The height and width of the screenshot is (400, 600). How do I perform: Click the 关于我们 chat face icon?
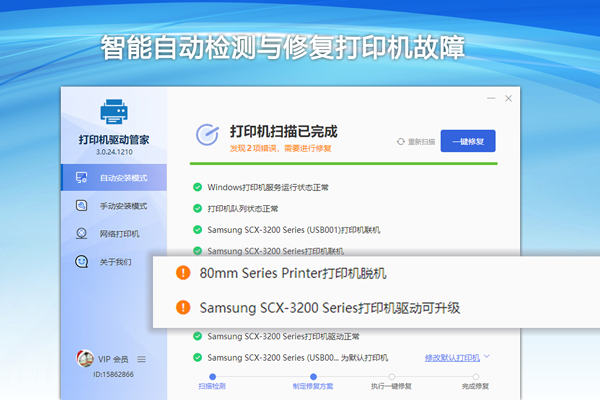tap(82, 262)
